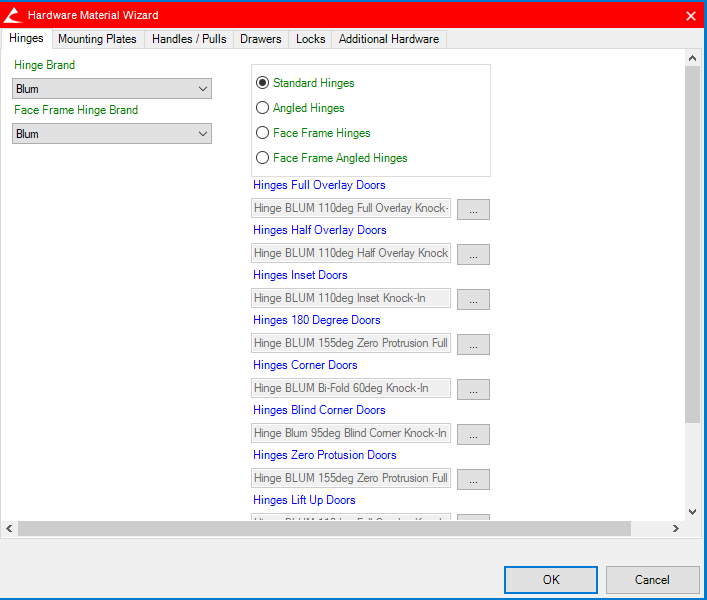Open the Handles / Pulls tab

(x=189, y=39)
